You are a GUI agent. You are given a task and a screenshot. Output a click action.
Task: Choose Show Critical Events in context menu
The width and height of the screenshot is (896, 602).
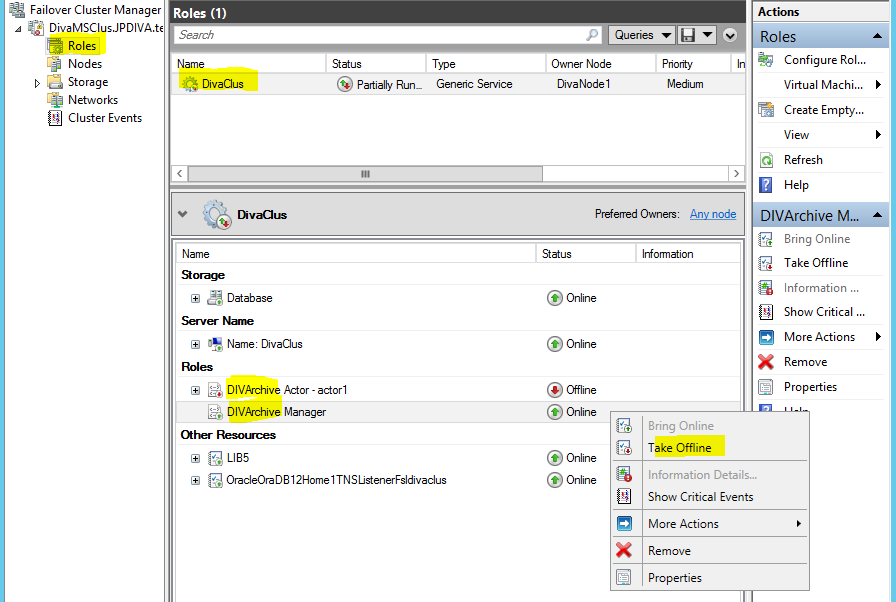coord(710,497)
